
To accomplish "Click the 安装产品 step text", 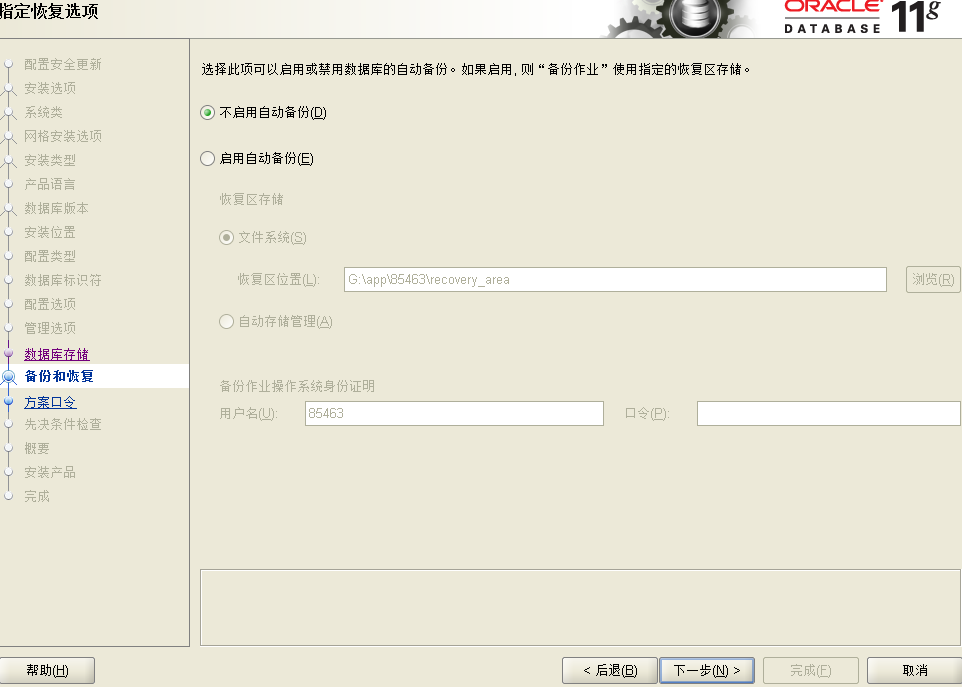I will tap(50, 472).
